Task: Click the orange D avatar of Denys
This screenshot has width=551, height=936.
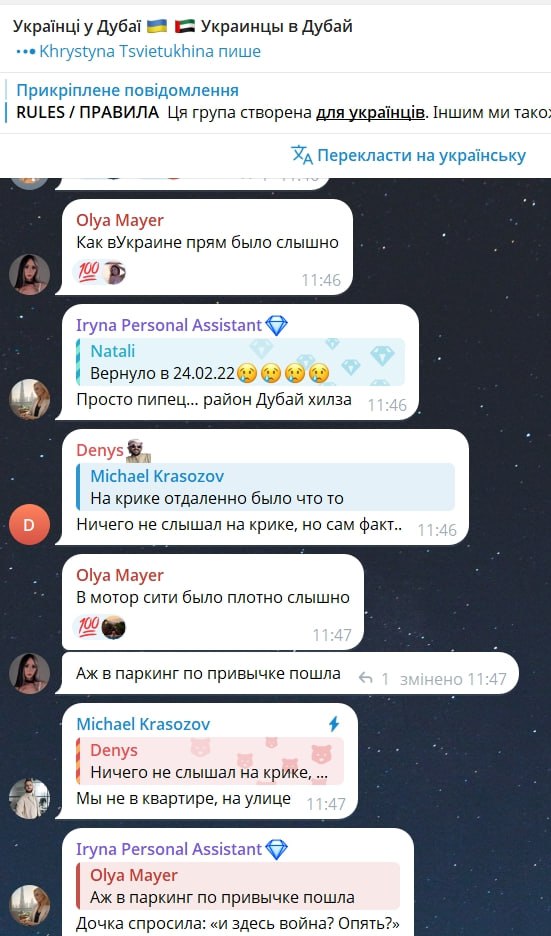Action: (x=29, y=524)
